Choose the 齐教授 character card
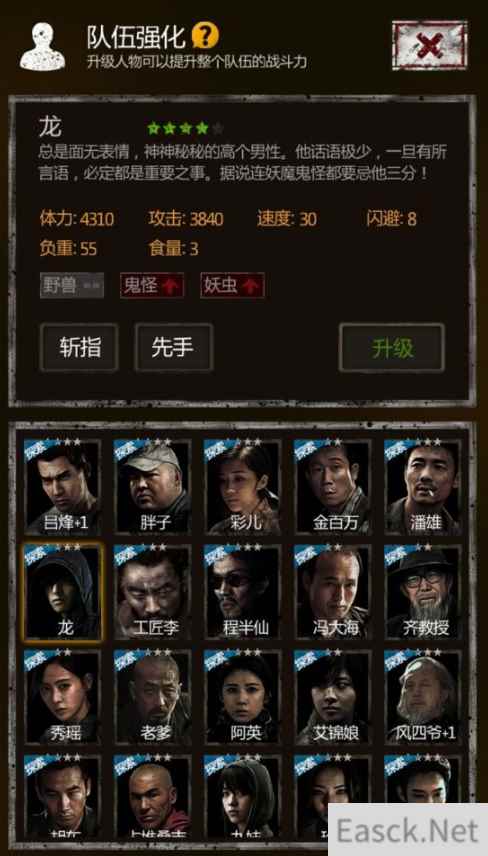The width and height of the screenshot is (488, 856). [x=423, y=592]
